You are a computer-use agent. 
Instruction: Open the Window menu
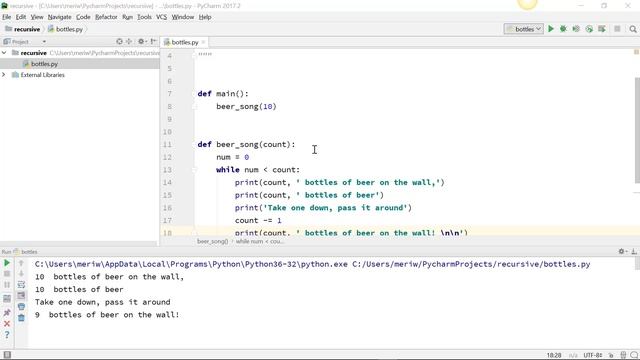(182, 17)
